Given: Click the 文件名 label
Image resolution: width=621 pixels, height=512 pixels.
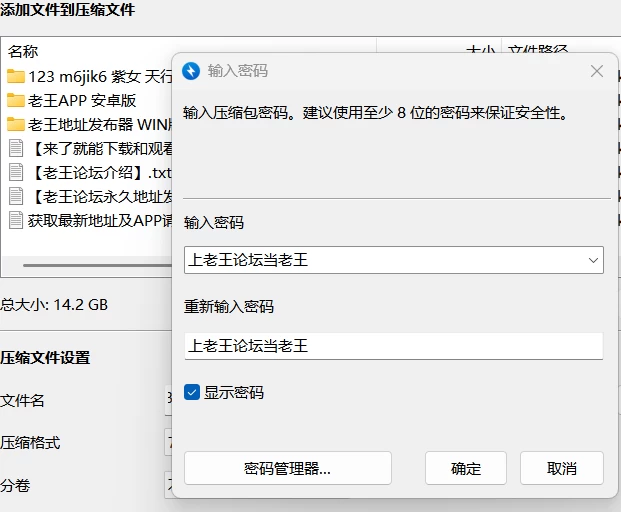Looking at the screenshot, I should (22, 400).
